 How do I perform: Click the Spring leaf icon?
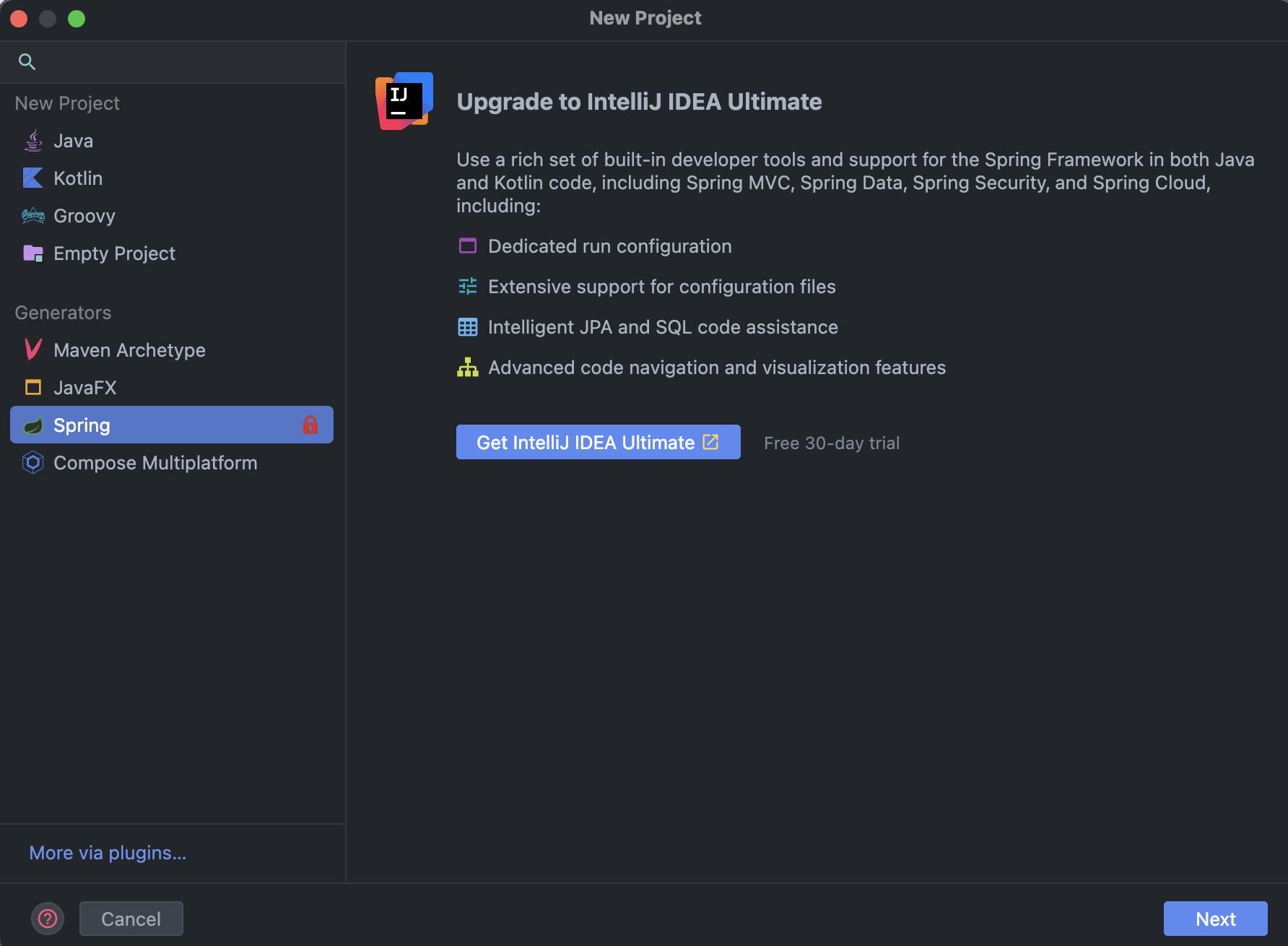pos(33,425)
